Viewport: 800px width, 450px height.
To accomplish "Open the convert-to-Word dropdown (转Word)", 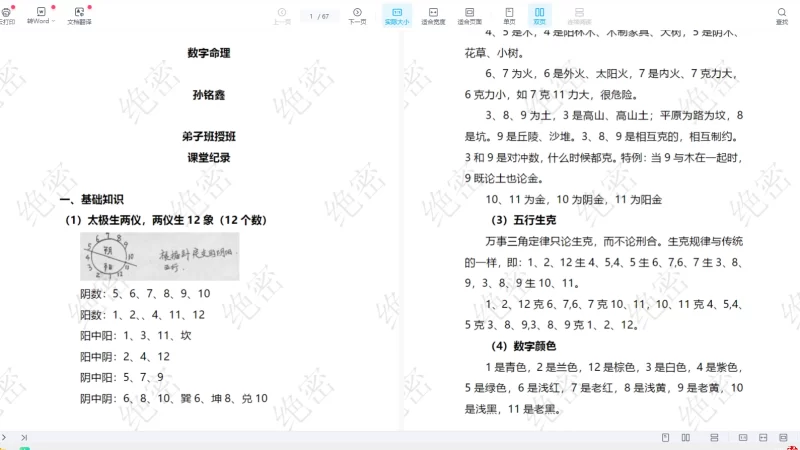I will coord(41,15).
